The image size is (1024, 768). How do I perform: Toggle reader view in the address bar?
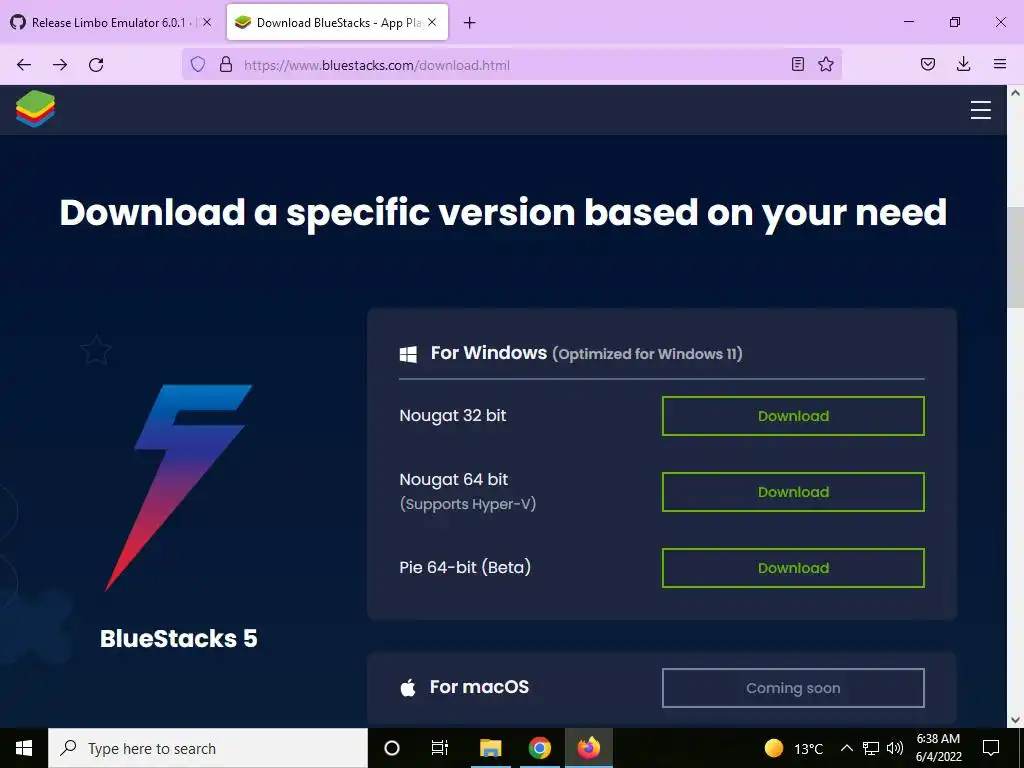tap(797, 64)
